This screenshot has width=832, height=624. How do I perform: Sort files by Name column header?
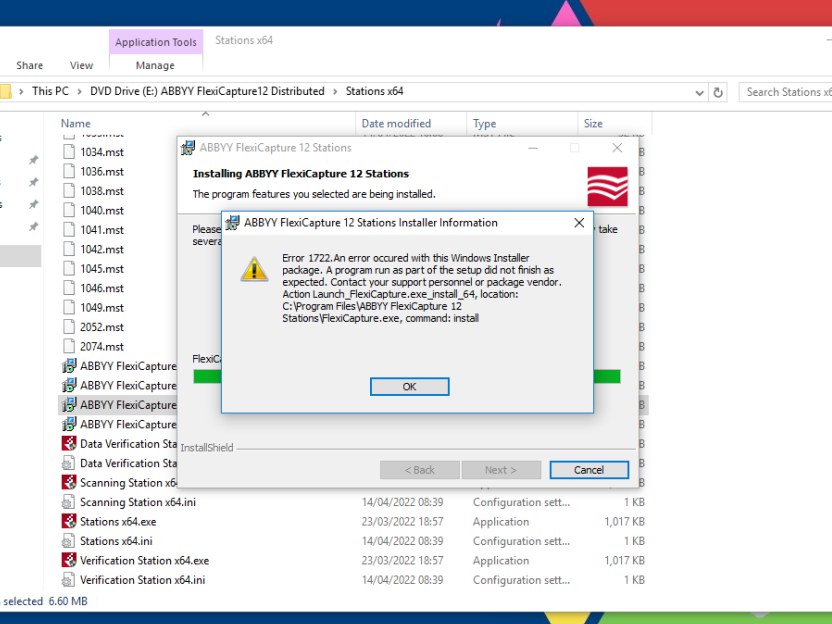pos(75,124)
